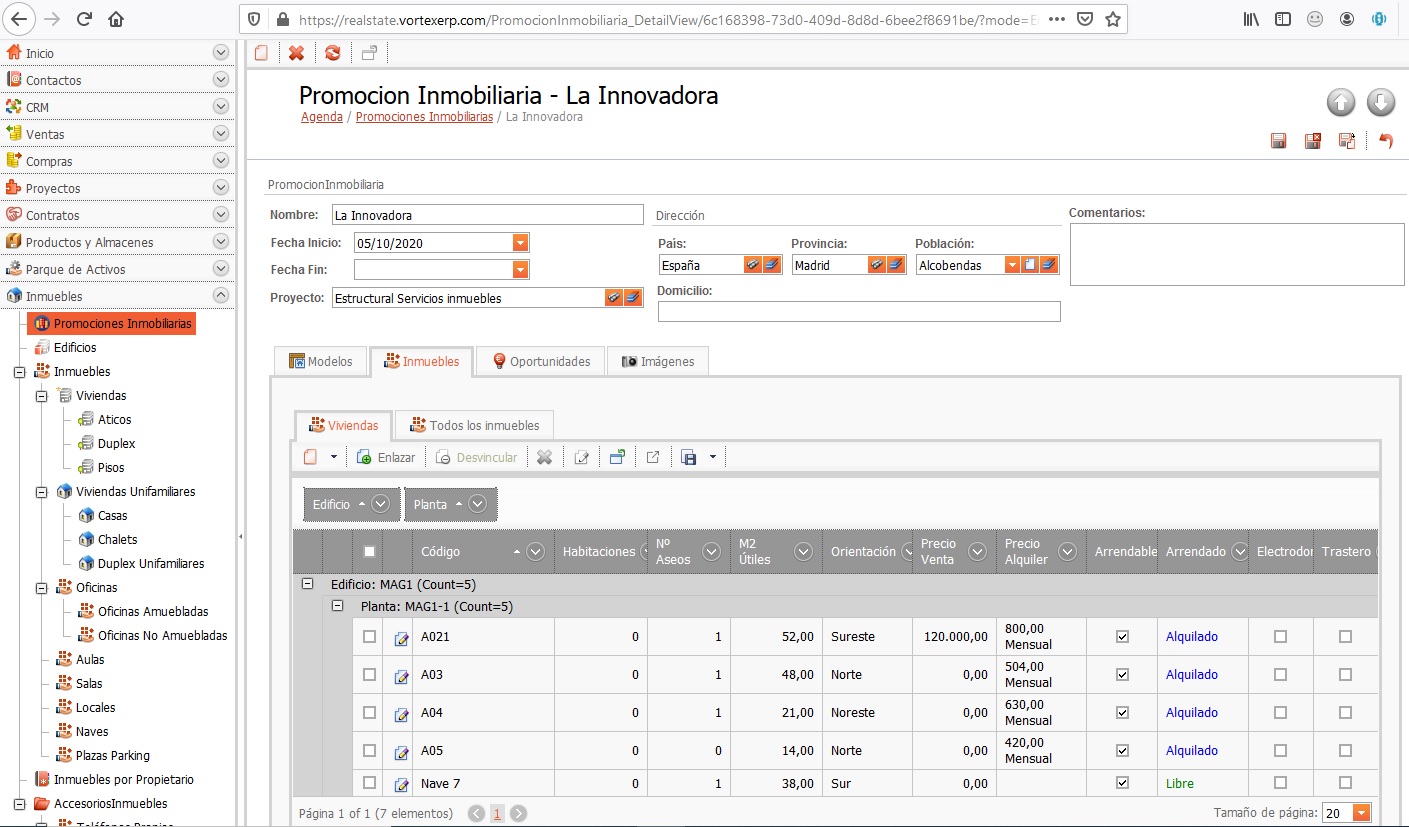Screen dimensions: 1409x827
Task: Click the Libre link in row Nave 7
Action: 1180,784
